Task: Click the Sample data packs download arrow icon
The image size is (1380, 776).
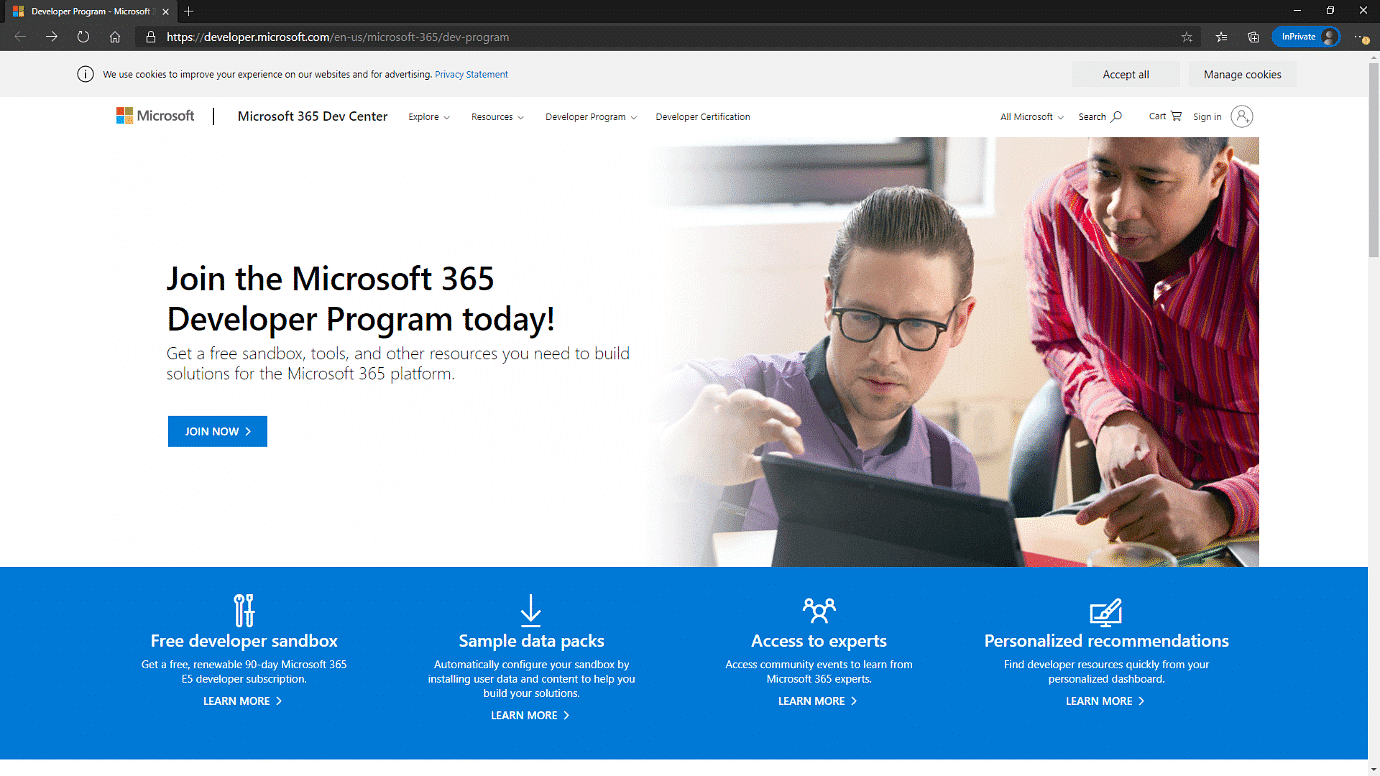Action: click(530, 610)
